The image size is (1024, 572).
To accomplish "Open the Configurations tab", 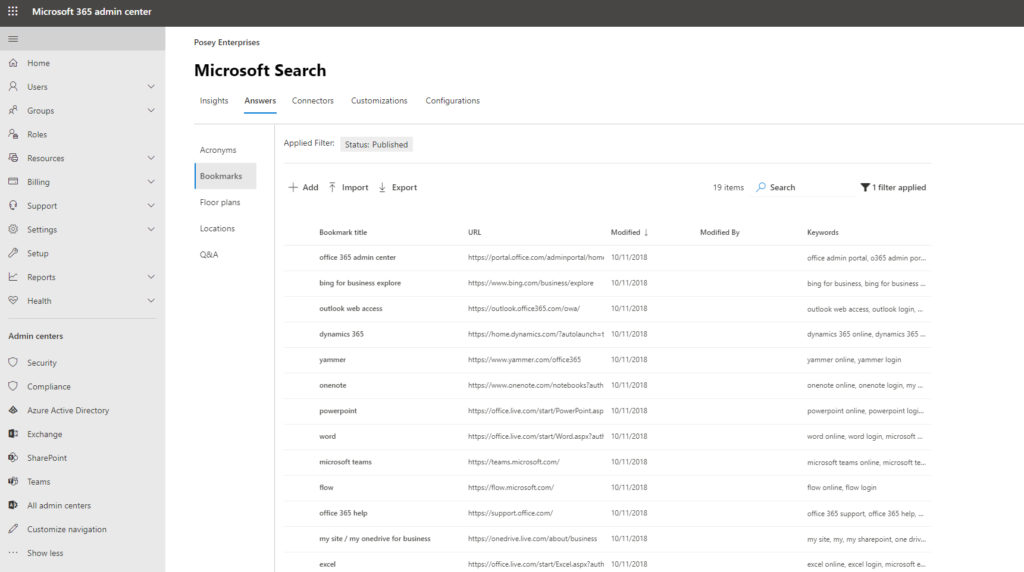I will (x=453, y=101).
